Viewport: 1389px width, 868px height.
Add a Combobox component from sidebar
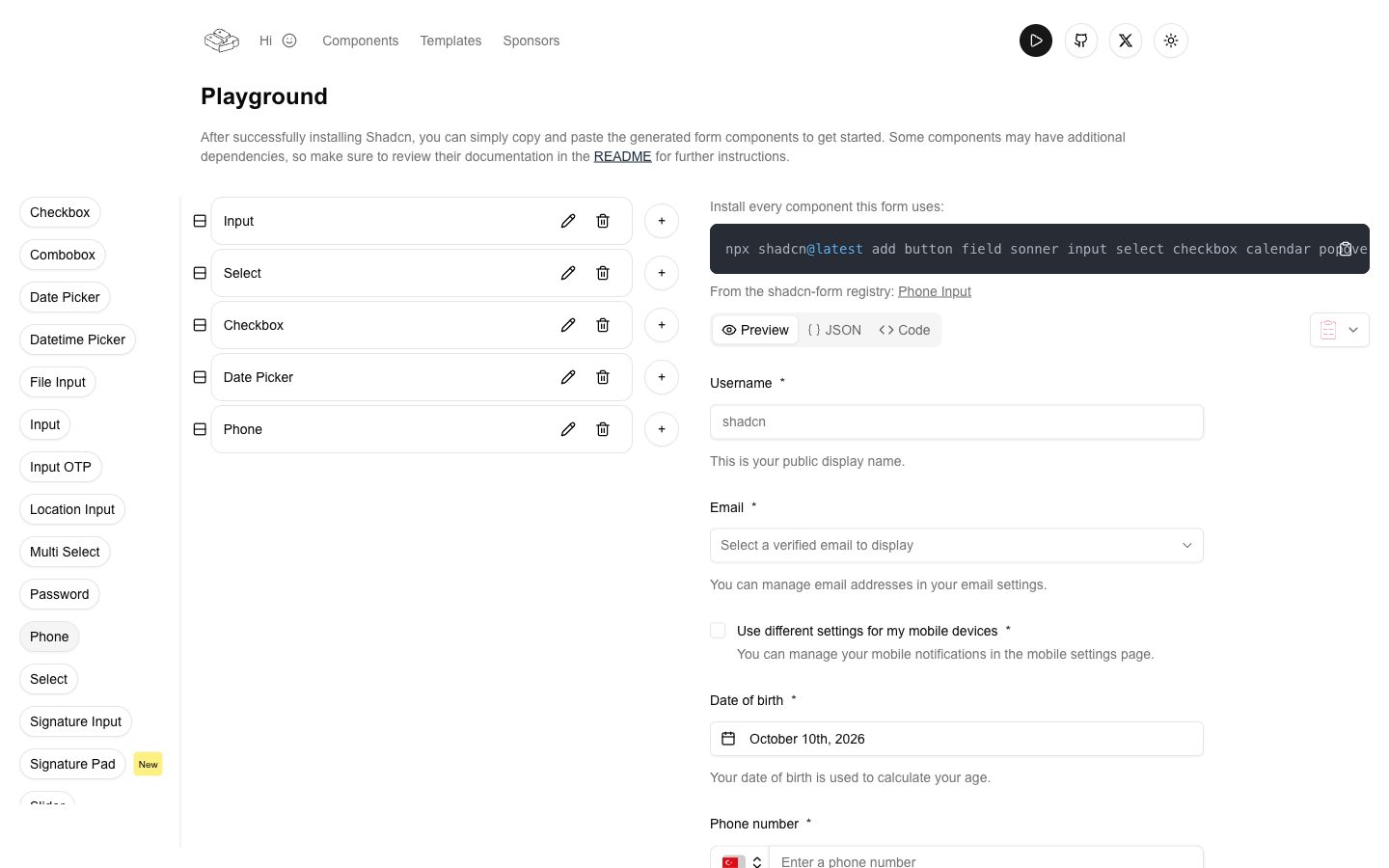coord(63,255)
